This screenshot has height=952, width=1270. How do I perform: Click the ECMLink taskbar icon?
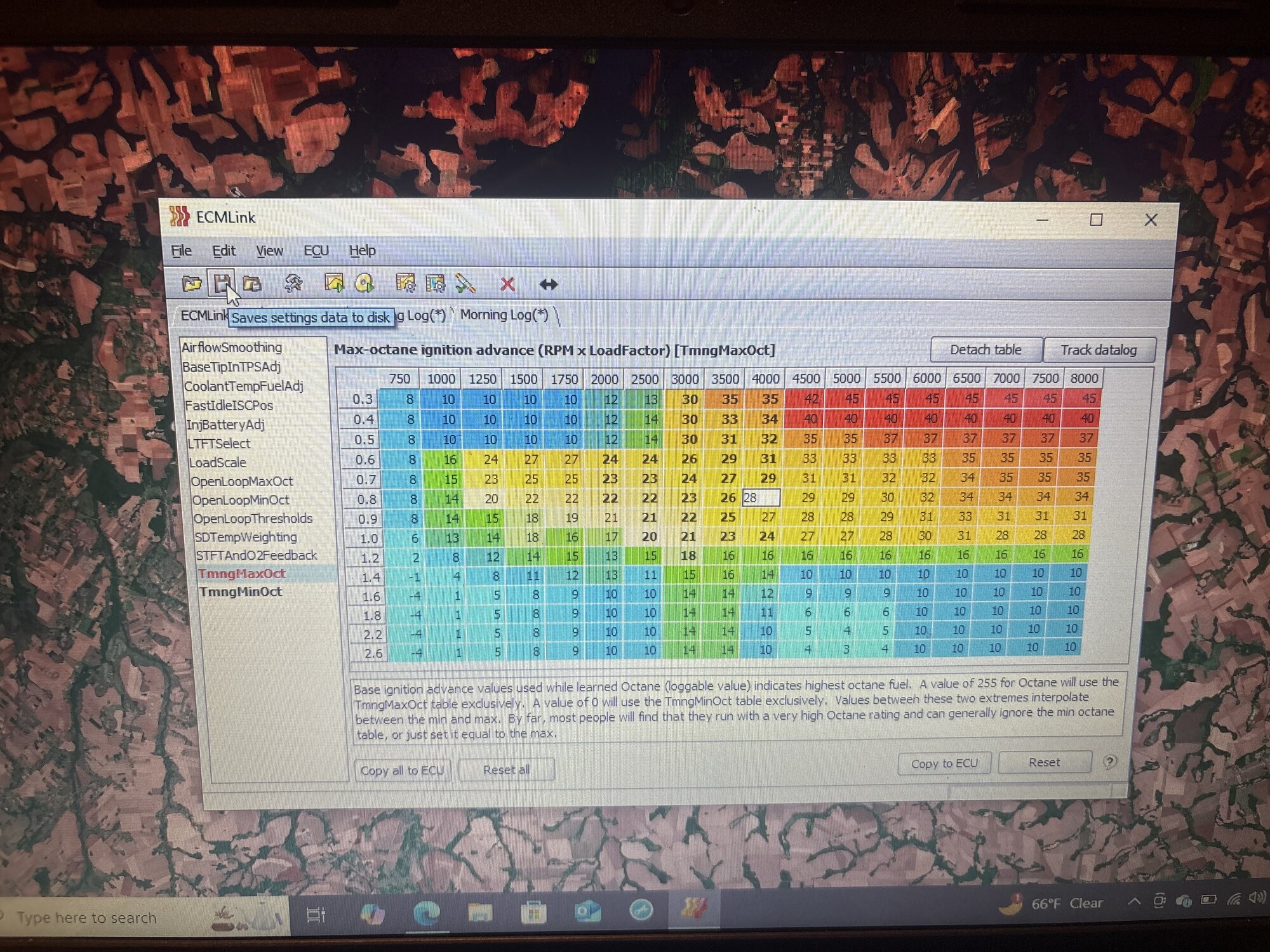[x=693, y=909]
